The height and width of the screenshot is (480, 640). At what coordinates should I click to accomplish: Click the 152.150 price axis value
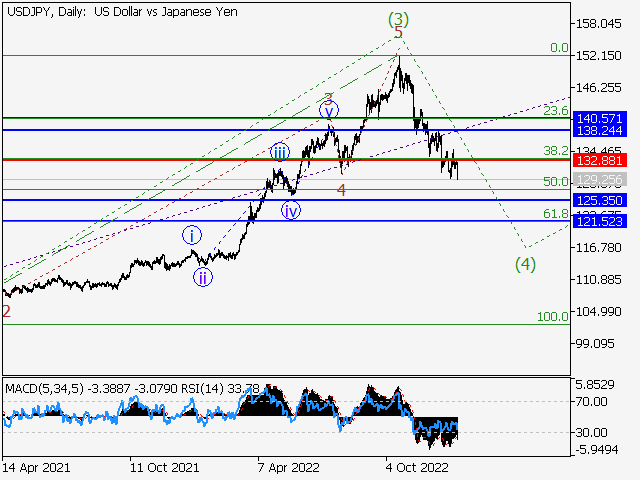598,56
